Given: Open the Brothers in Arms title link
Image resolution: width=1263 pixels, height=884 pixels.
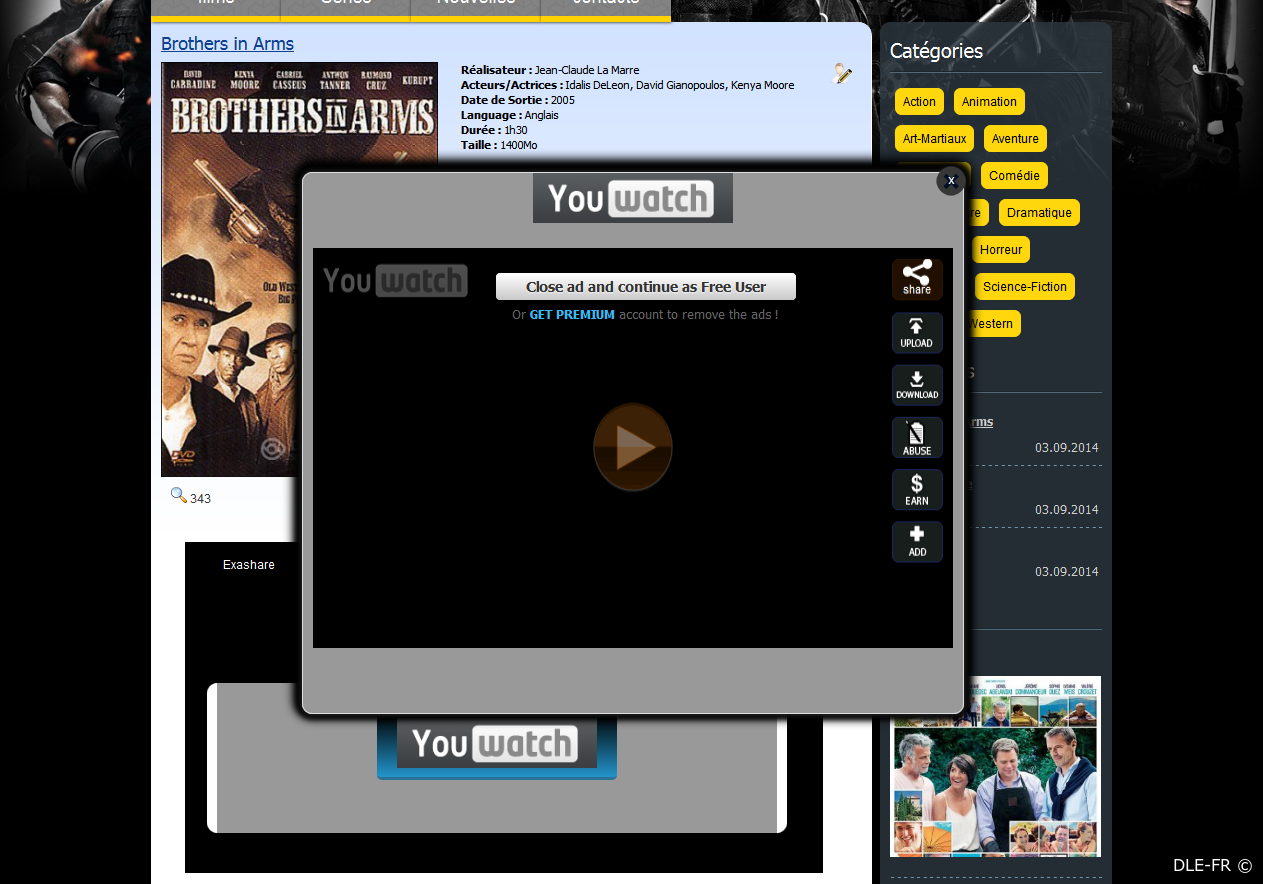Looking at the screenshot, I should coord(227,44).
